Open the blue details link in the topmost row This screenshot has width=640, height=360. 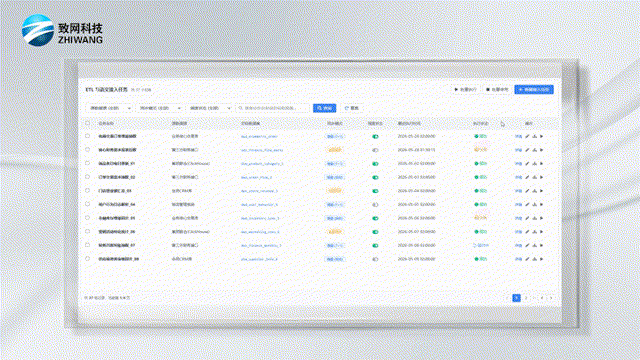point(518,136)
